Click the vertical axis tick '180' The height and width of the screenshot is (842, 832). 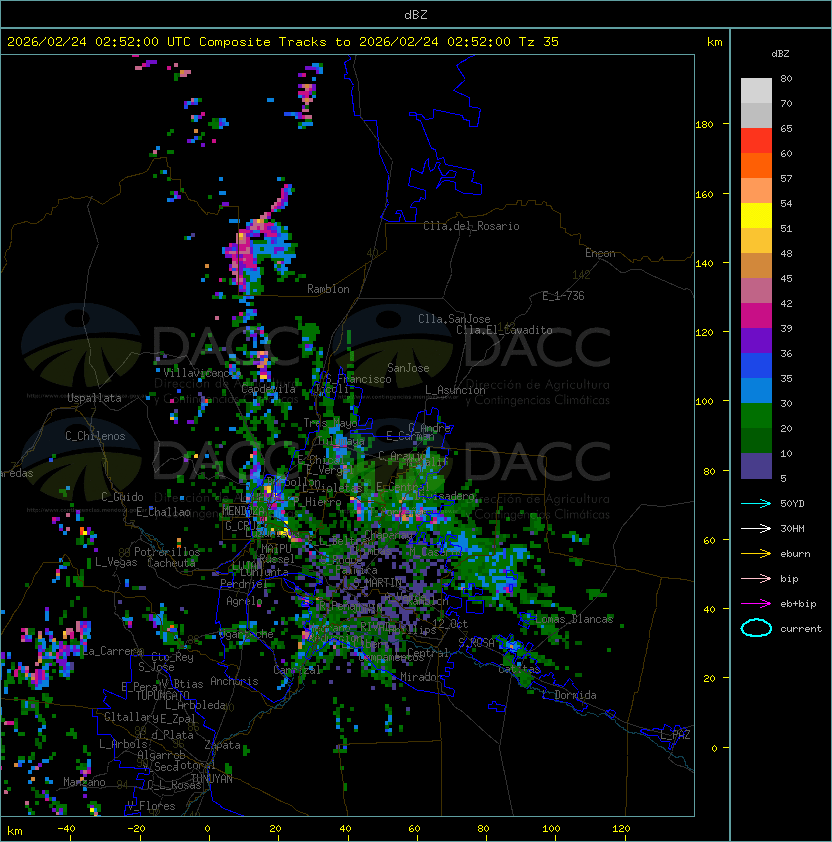pyautogui.click(x=704, y=125)
